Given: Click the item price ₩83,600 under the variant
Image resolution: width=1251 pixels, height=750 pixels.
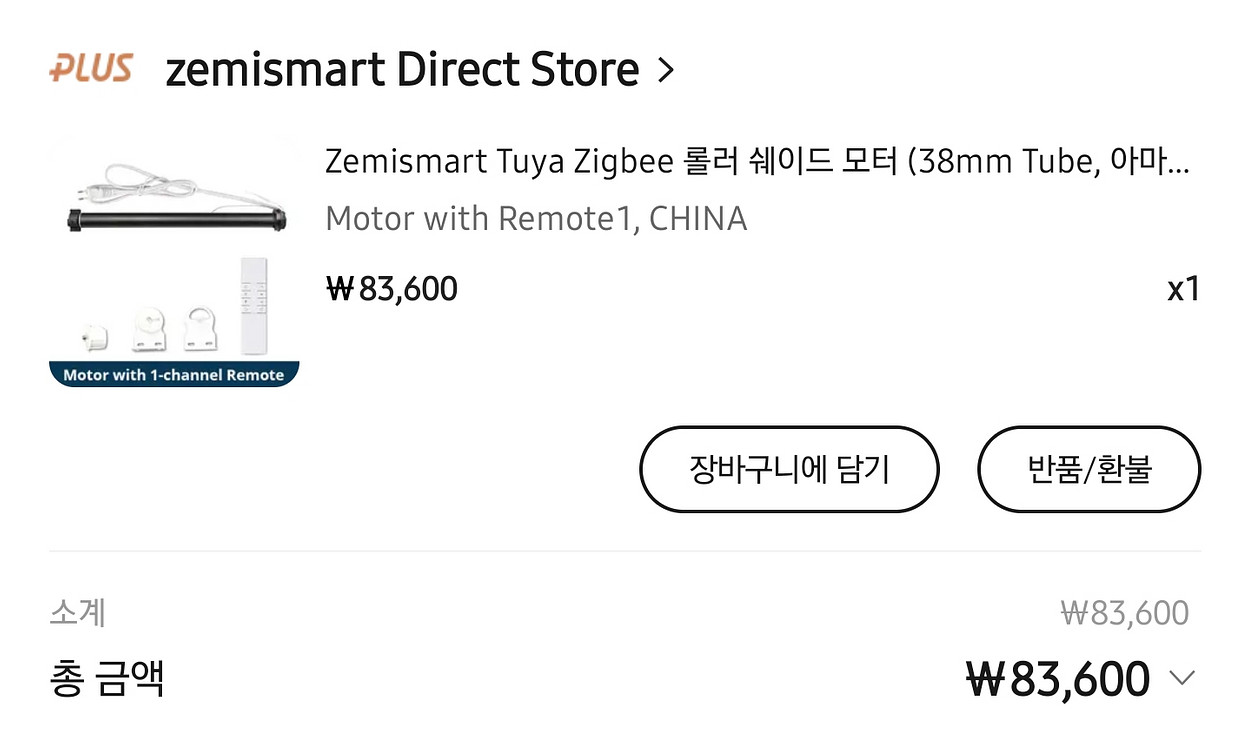Looking at the screenshot, I should click(392, 289).
